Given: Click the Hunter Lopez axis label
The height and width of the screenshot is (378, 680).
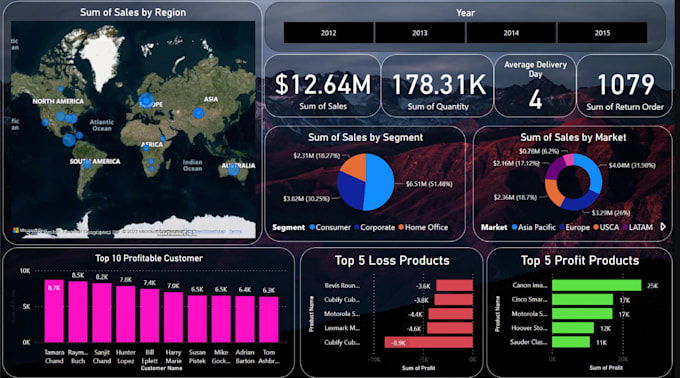Looking at the screenshot, I should (x=126, y=357).
